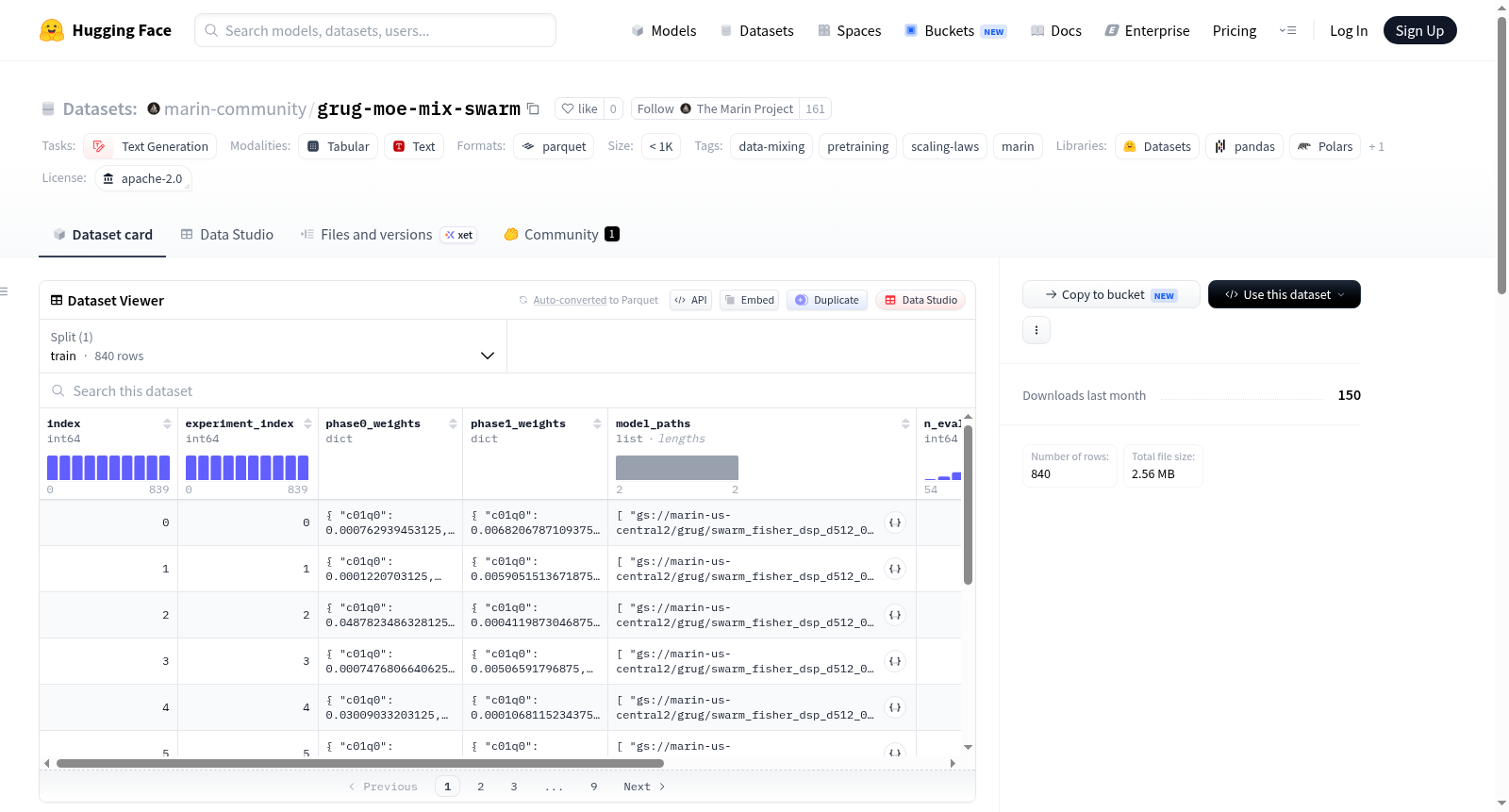Screen dimensions: 1509x812
Task: Open the Community tab
Action: click(561, 235)
